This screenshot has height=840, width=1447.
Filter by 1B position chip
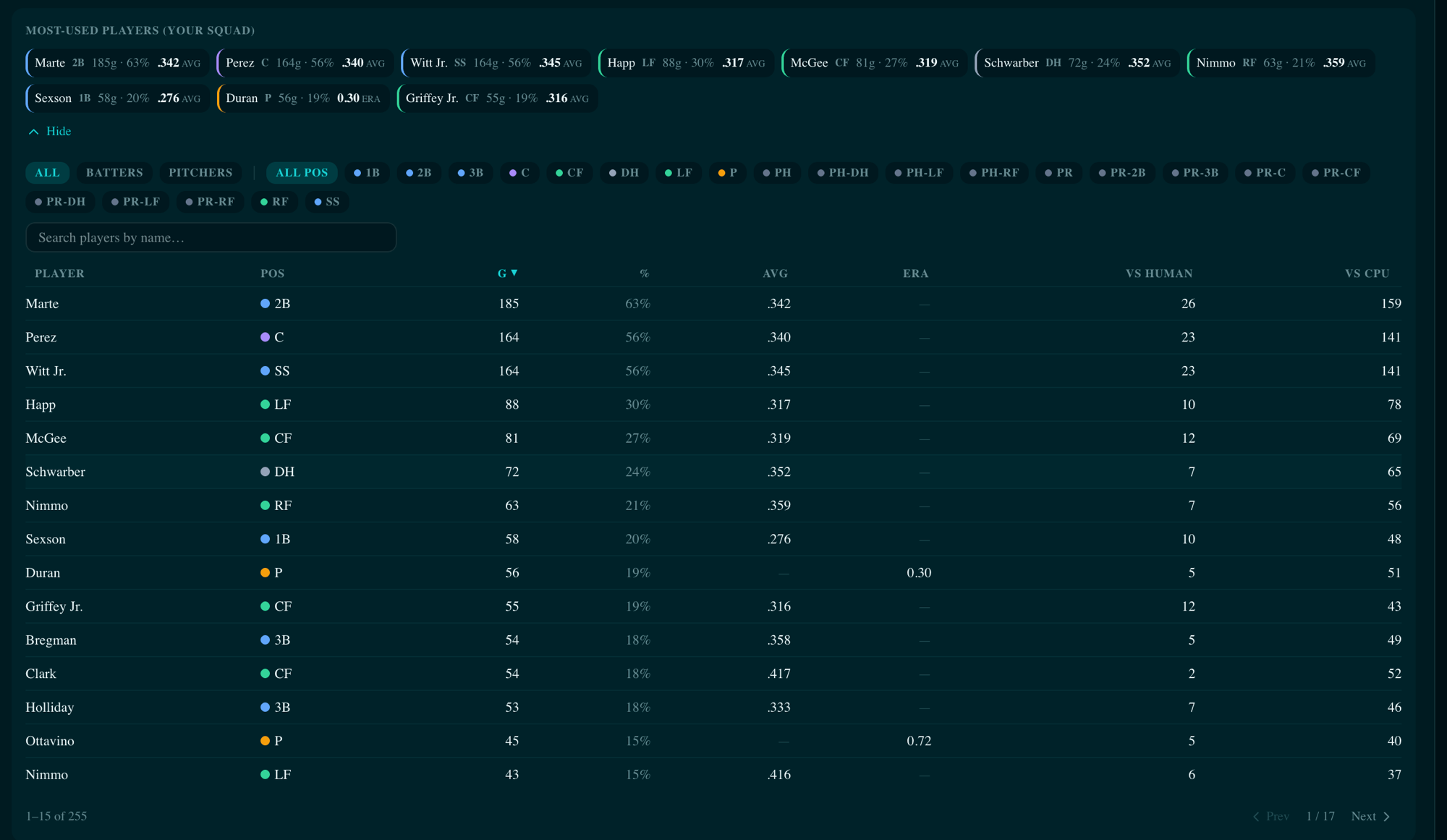pos(367,172)
